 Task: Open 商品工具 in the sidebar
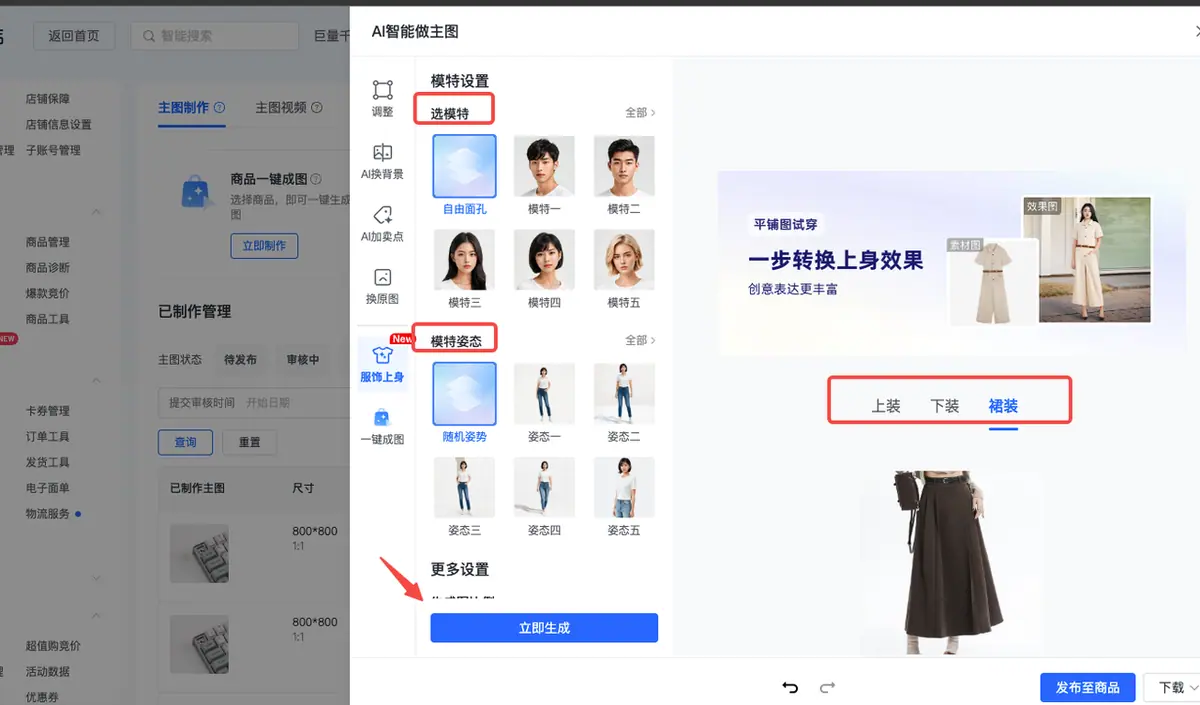pos(48,319)
